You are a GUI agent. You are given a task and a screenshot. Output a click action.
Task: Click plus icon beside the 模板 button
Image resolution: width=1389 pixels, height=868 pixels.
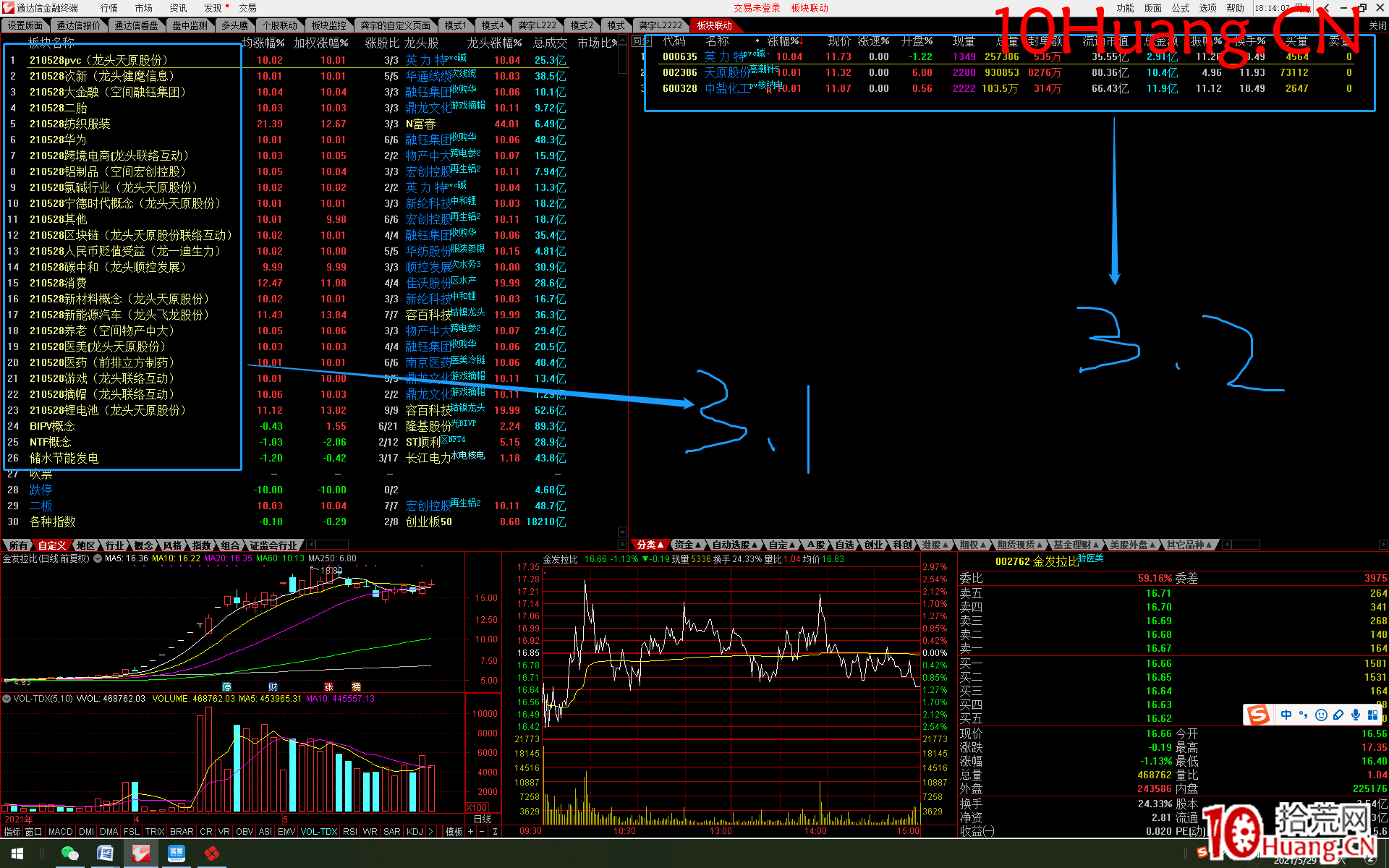pos(471,832)
